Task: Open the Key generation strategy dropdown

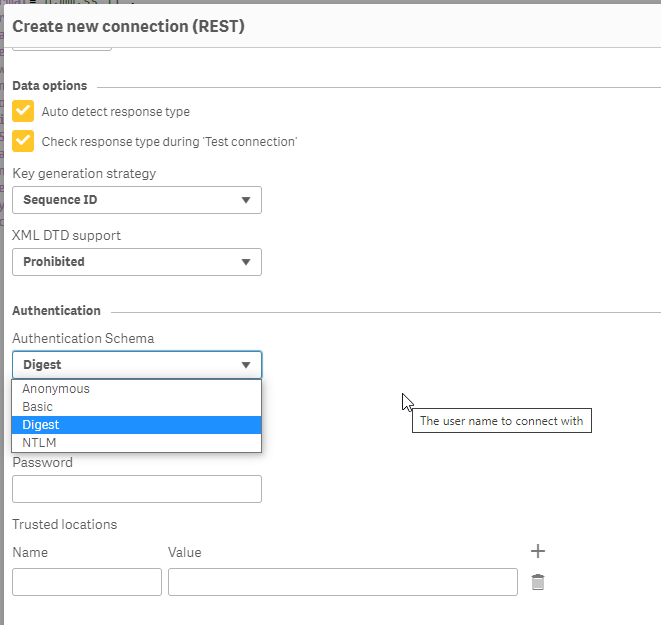Action: click(x=136, y=200)
